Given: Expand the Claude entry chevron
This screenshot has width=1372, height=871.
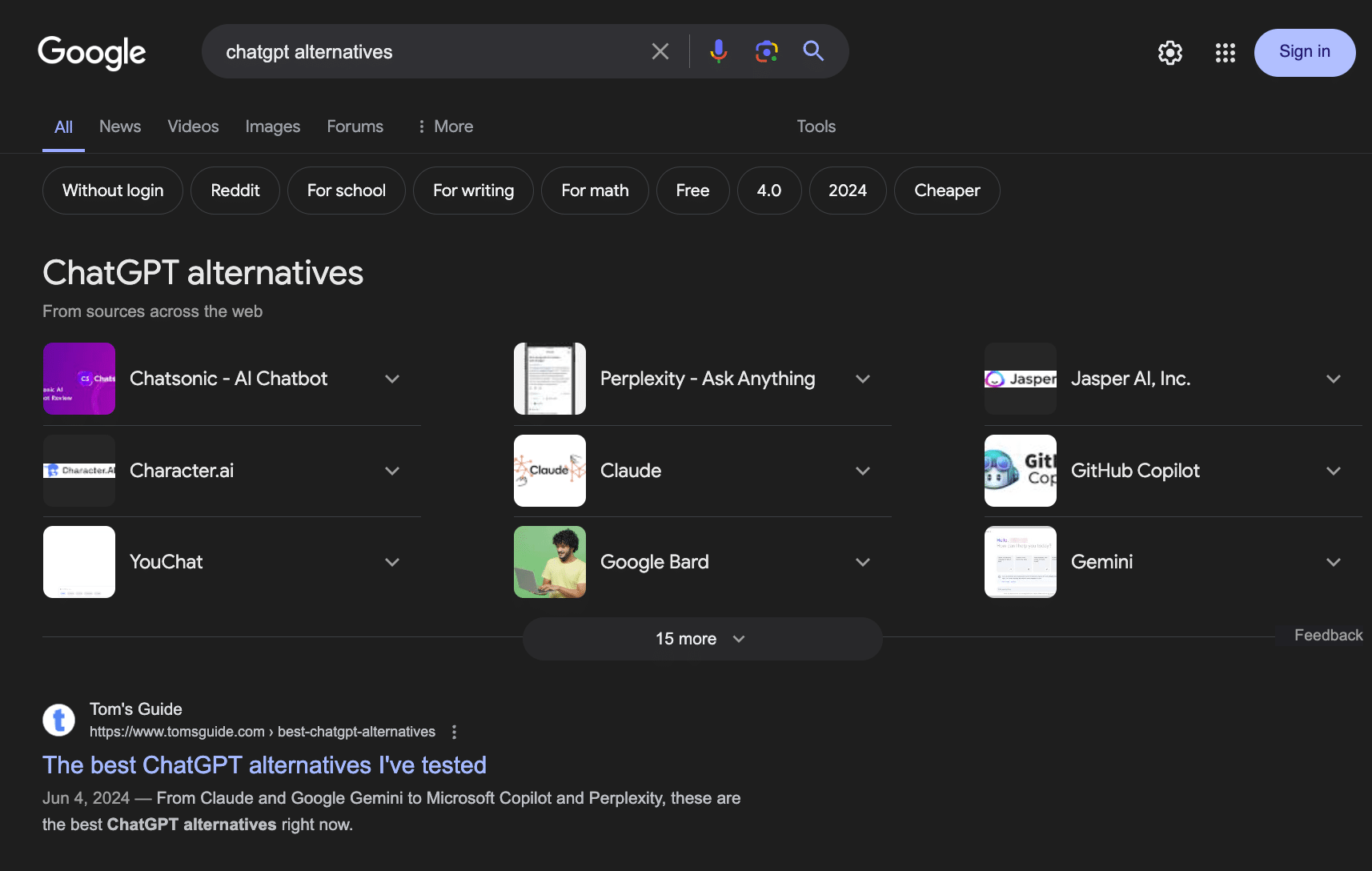Looking at the screenshot, I should (x=863, y=471).
